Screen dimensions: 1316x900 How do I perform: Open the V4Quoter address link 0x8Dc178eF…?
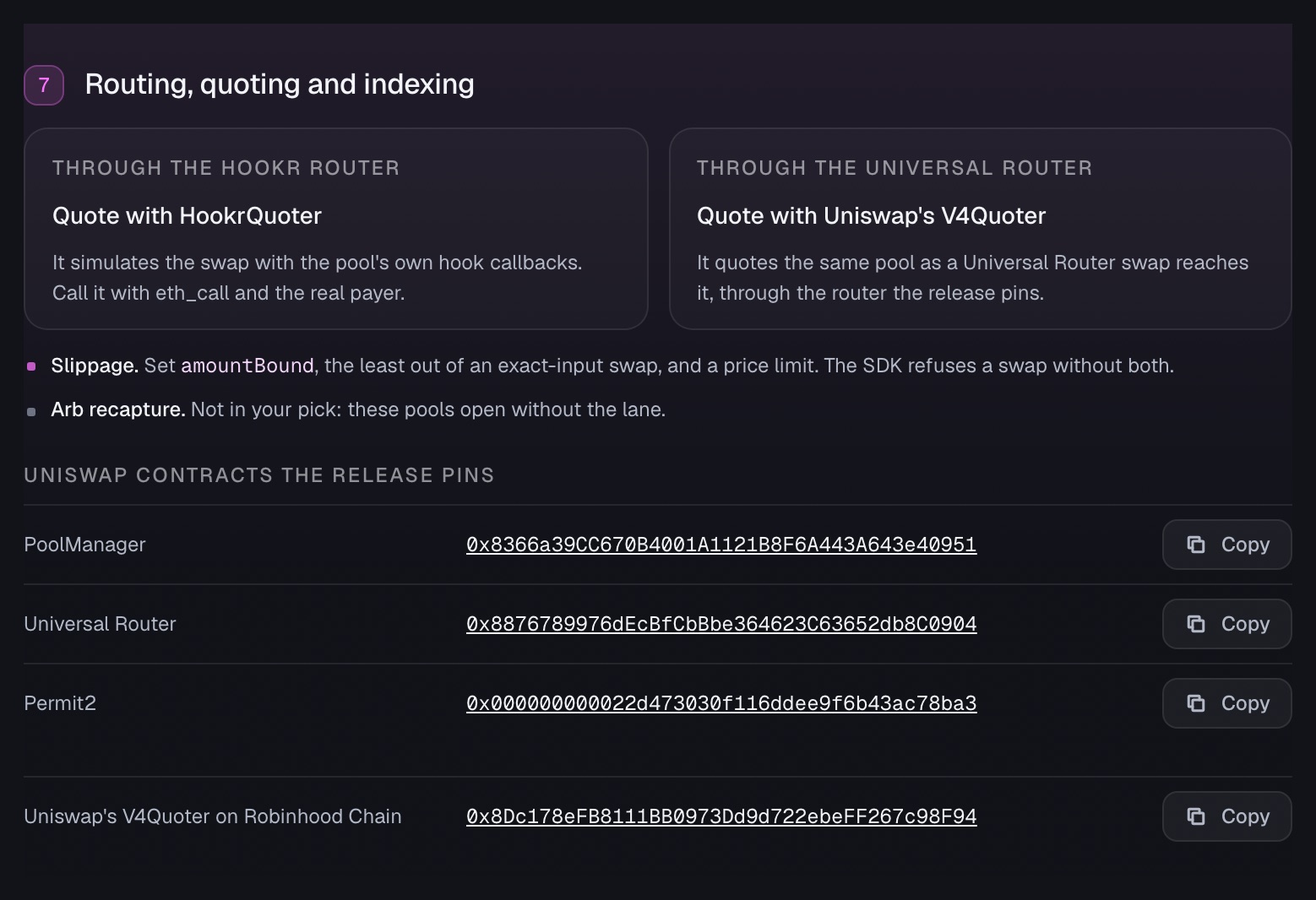[x=721, y=816]
